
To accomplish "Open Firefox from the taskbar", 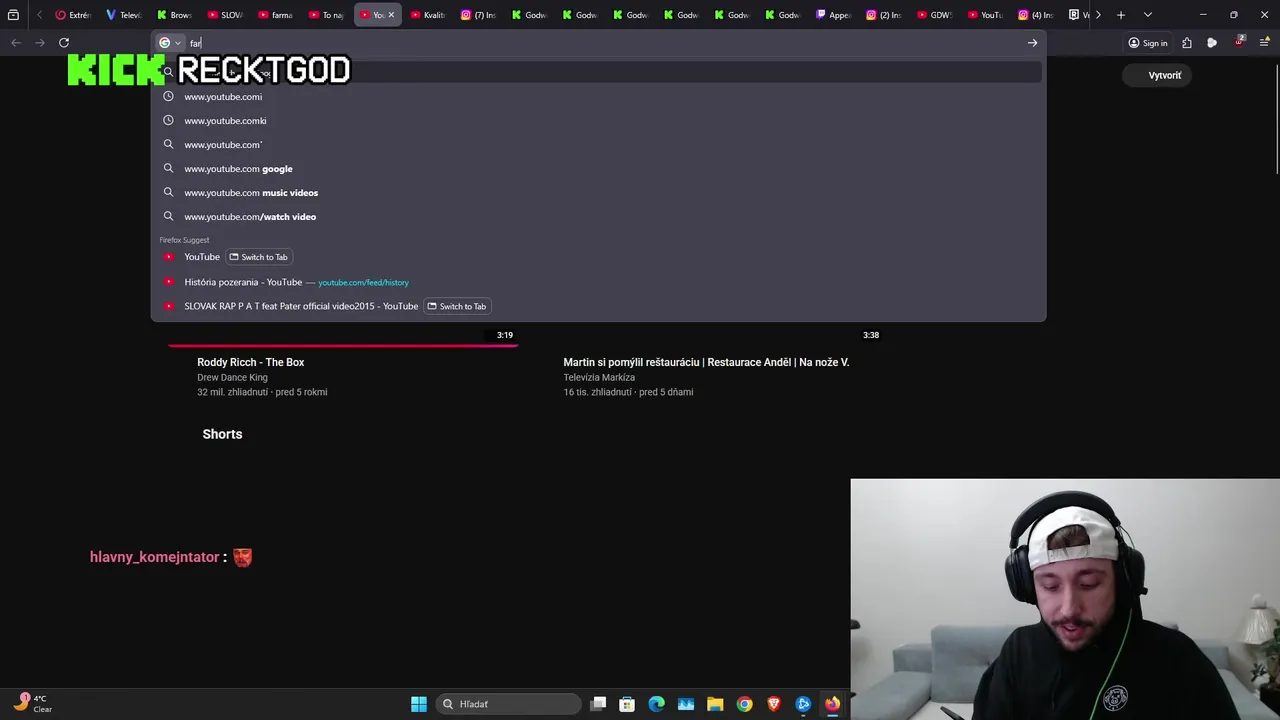I will pos(832,704).
